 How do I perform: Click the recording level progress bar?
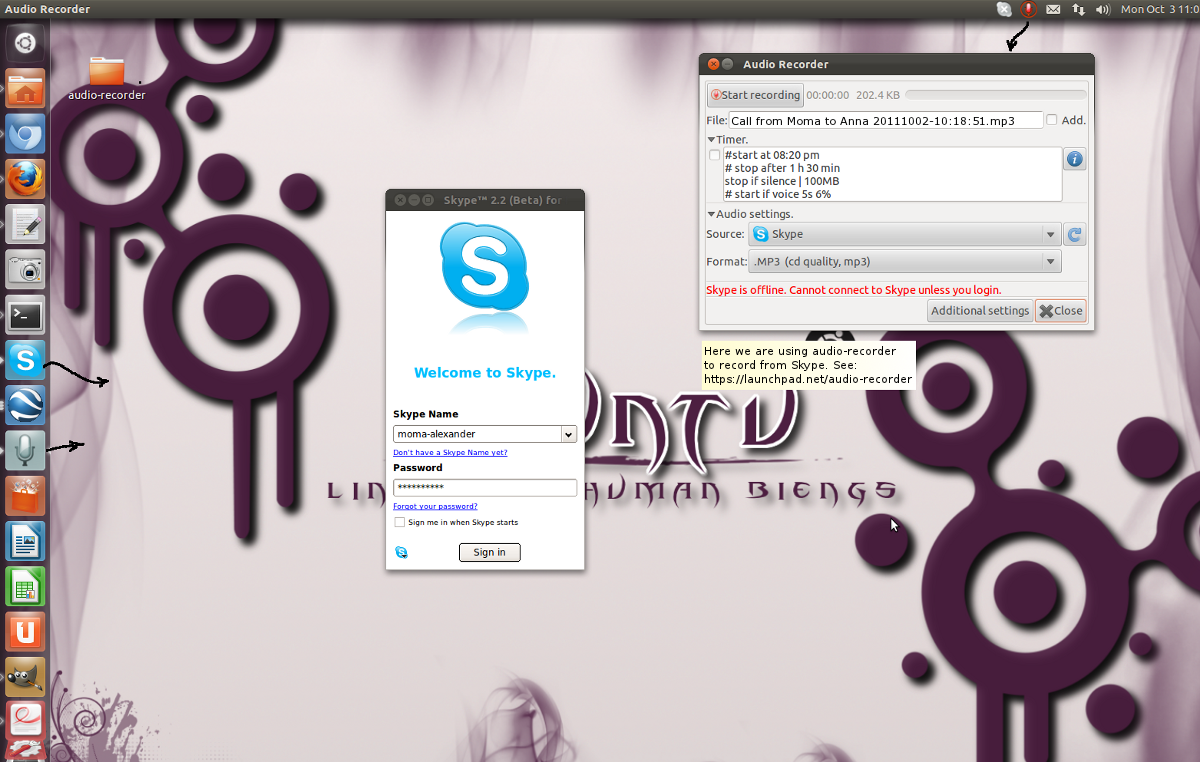[995, 95]
